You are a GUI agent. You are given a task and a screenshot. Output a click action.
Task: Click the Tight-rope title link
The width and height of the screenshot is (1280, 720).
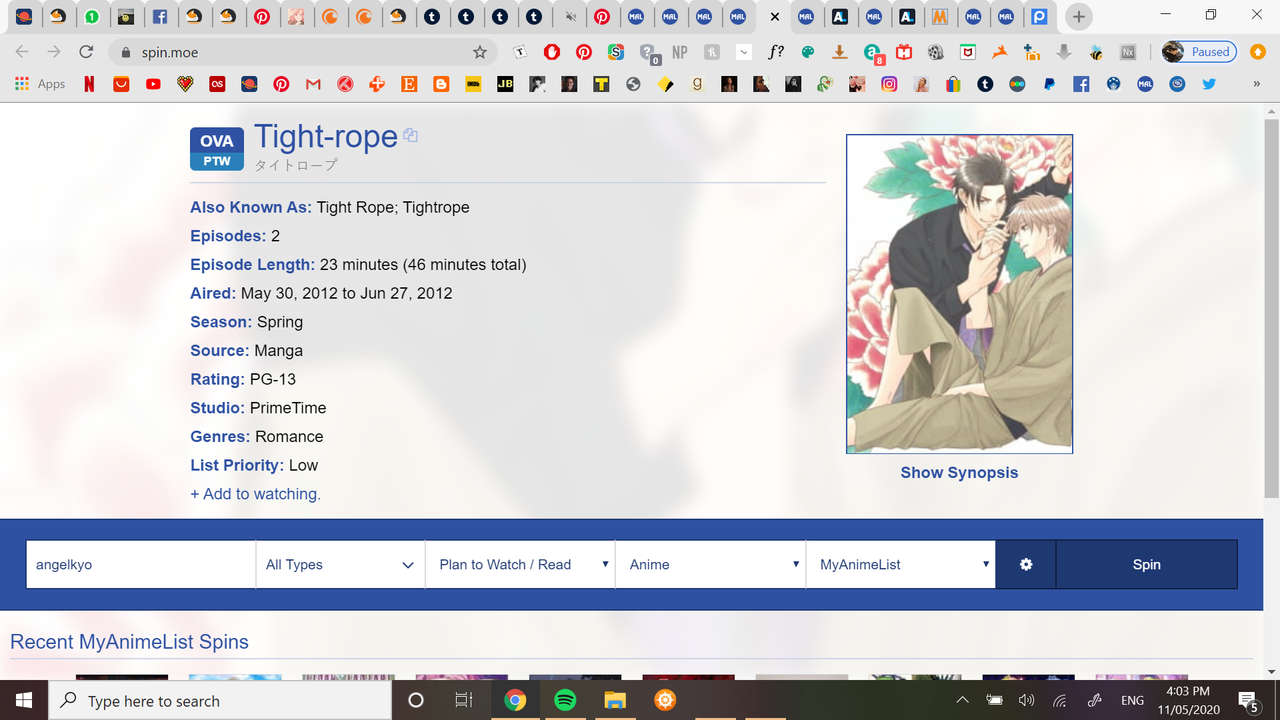click(x=326, y=136)
